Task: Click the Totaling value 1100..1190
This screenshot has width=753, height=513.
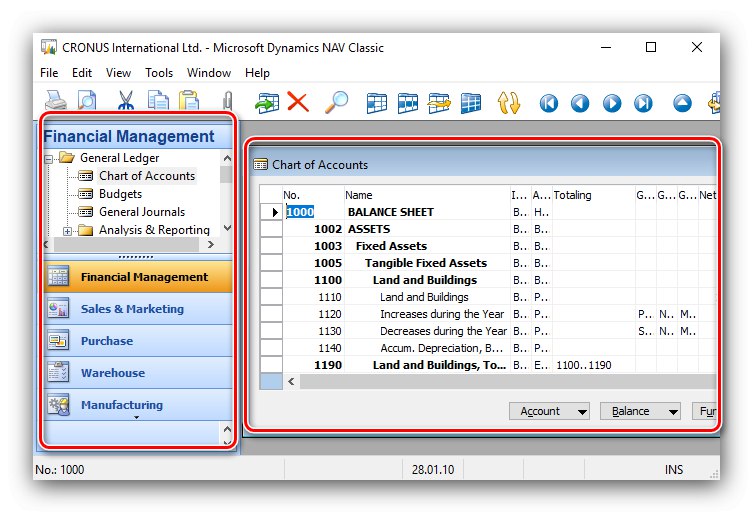Action: pyautogui.click(x=584, y=365)
